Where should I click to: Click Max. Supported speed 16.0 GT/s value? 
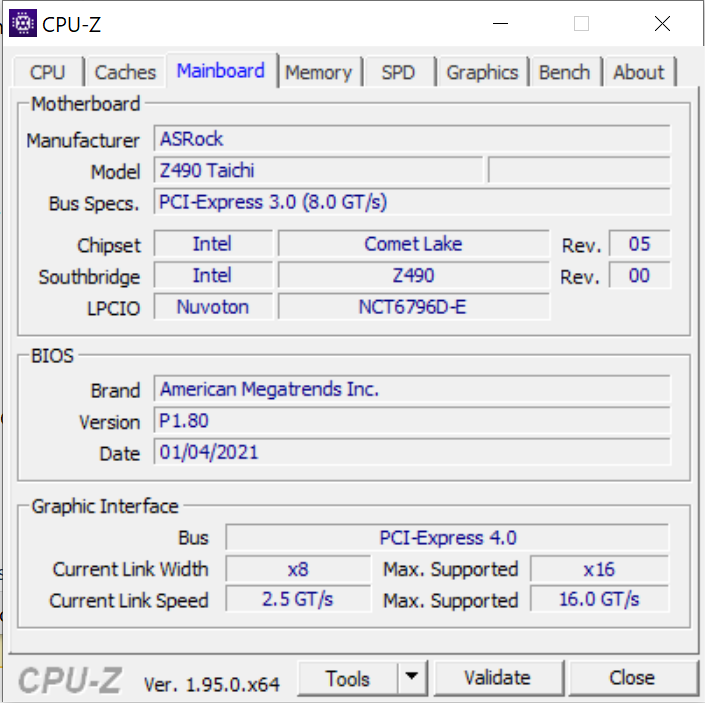point(599,599)
